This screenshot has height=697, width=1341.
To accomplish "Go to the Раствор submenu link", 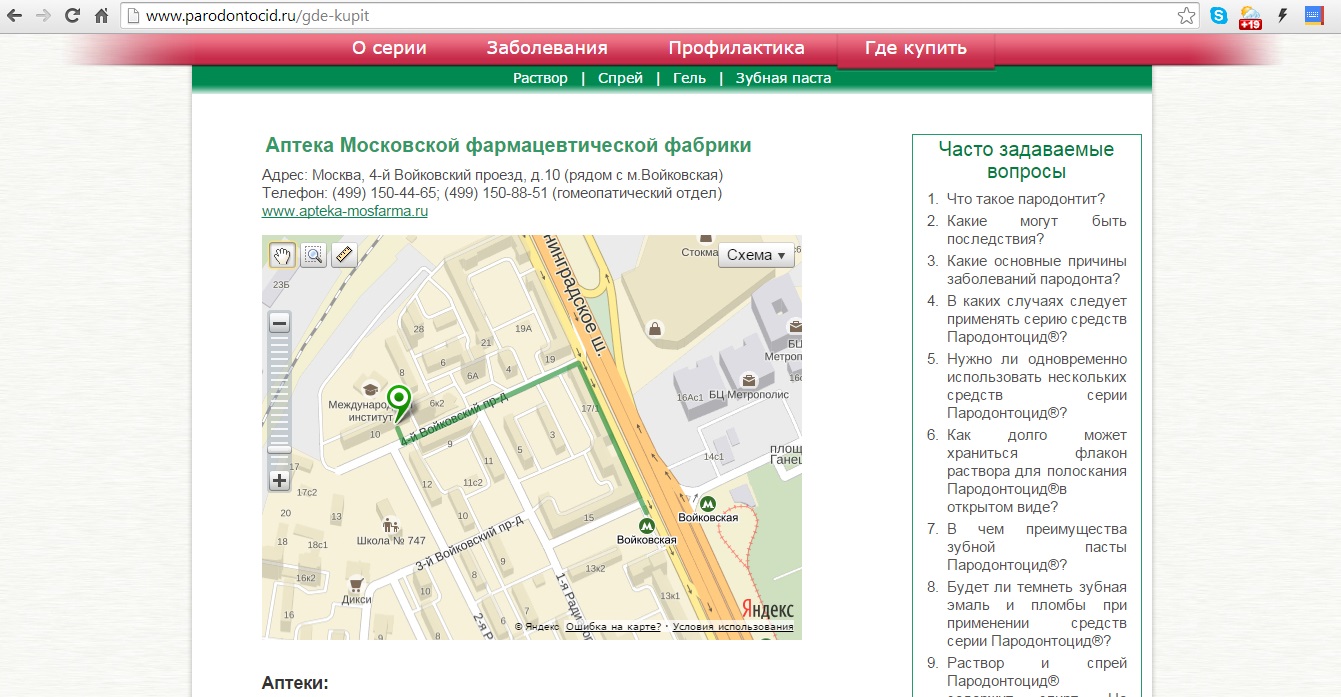I will click(540, 78).
